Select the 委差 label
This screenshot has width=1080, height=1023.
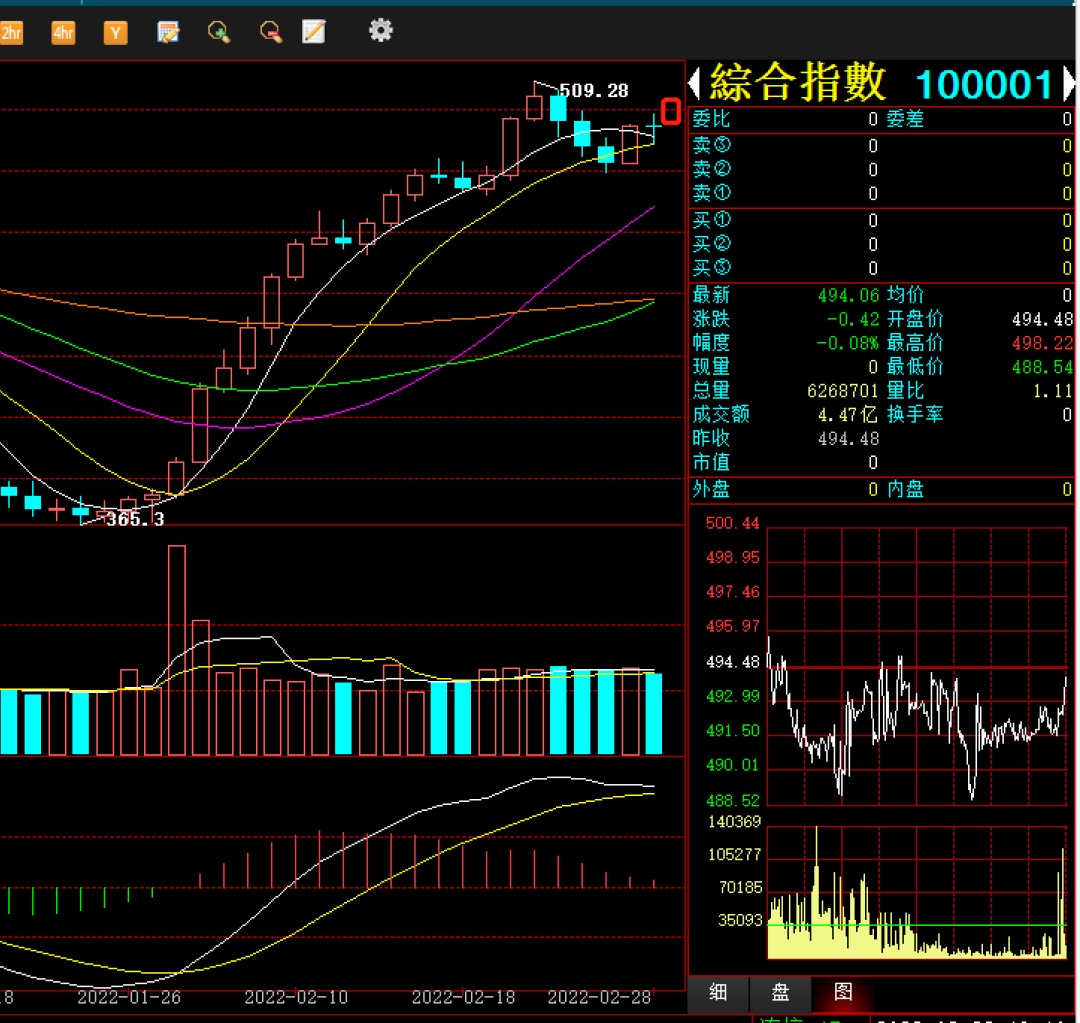pyautogui.click(x=905, y=119)
